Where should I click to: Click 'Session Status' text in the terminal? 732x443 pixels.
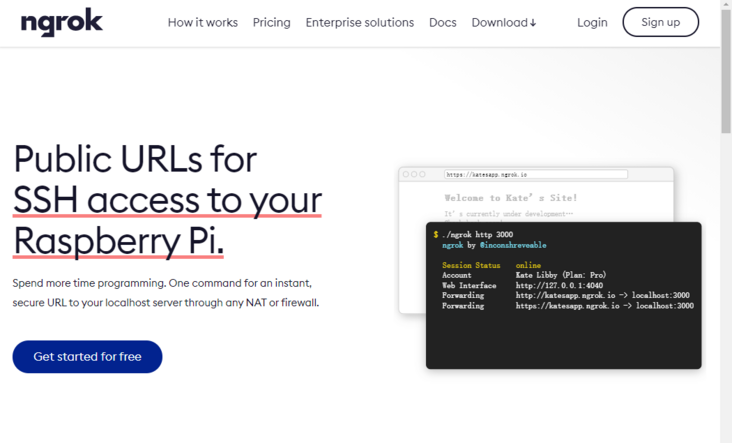click(x=471, y=265)
